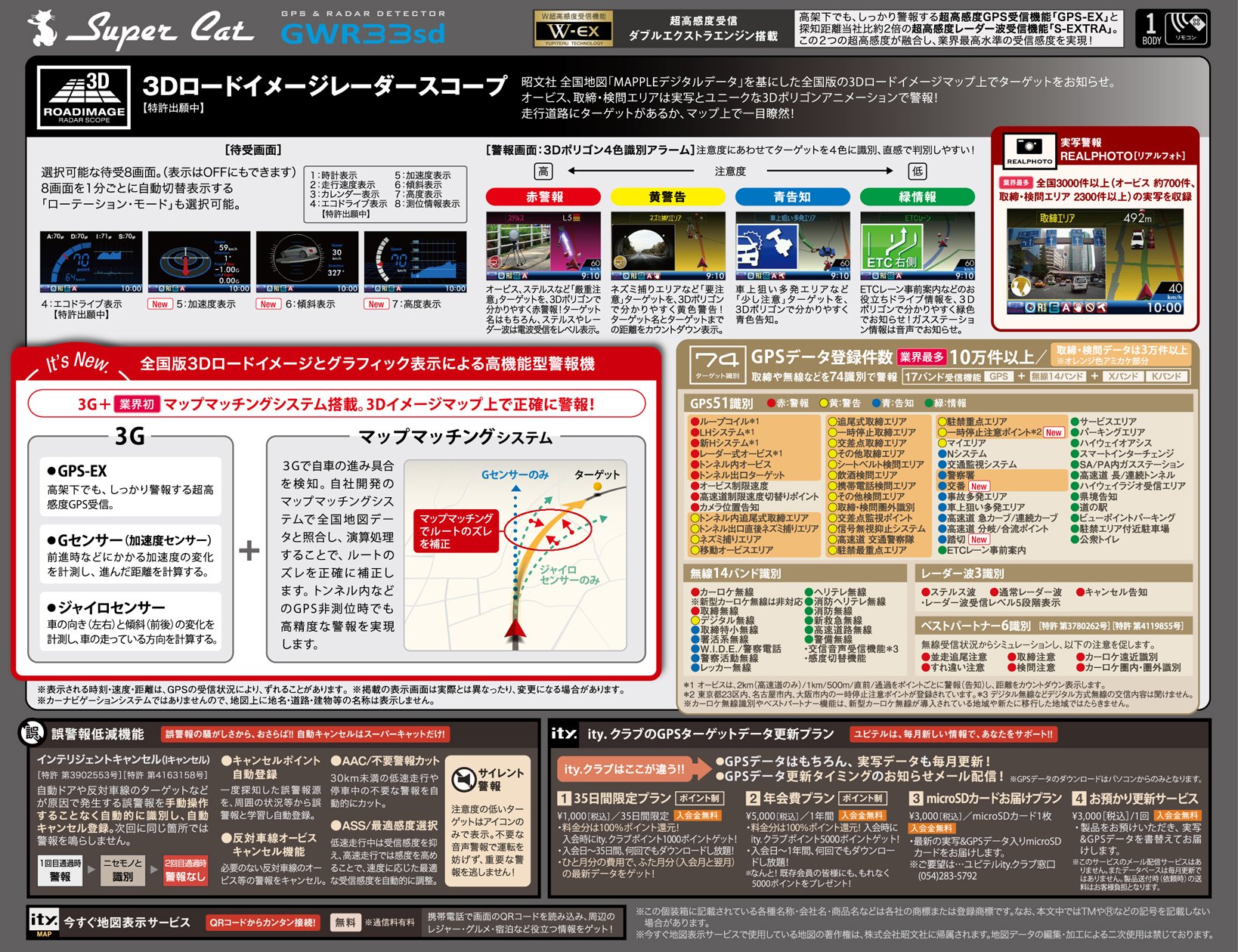Image resolution: width=1238 pixels, height=952 pixels.
Task: Select the W-EX technology badge
Action: coord(574,29)
